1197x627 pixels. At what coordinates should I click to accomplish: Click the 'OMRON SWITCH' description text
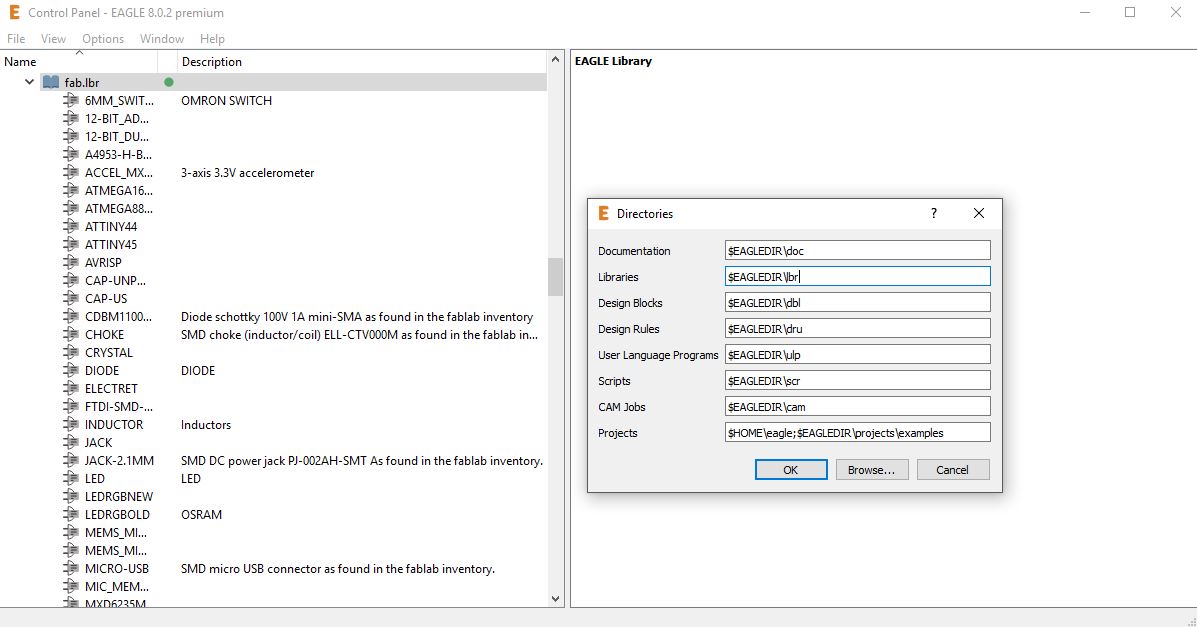coord(226,100)
